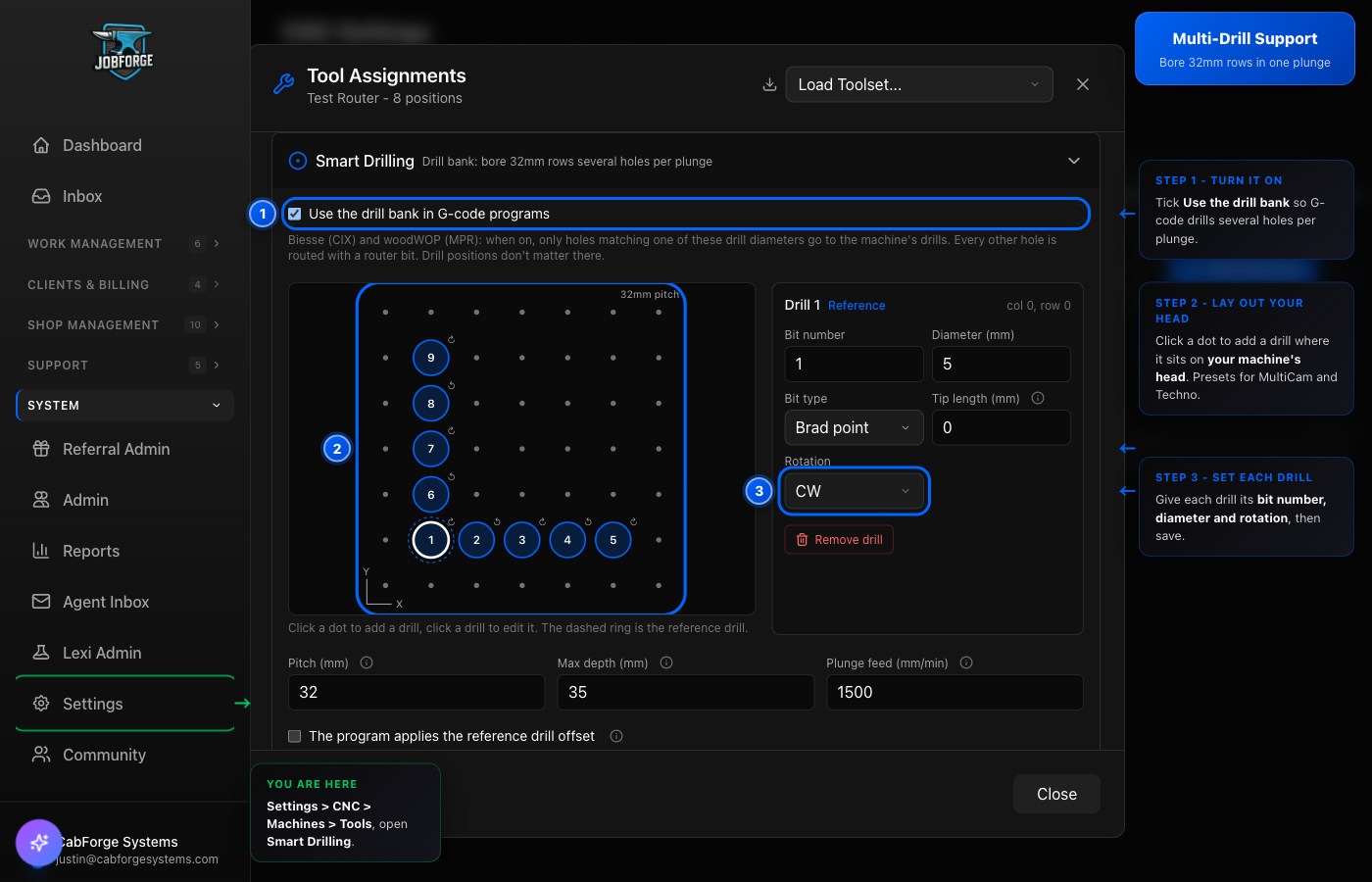The image size is (1372, 882).
Task: Expand Support menu section
Action: [x=124, y=365]
